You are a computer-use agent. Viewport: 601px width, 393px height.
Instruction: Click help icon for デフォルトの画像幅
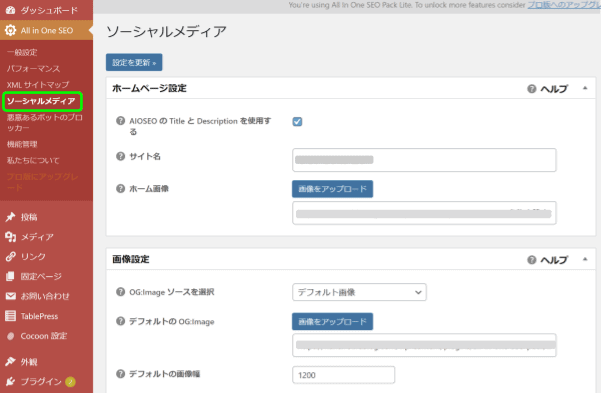120,374
